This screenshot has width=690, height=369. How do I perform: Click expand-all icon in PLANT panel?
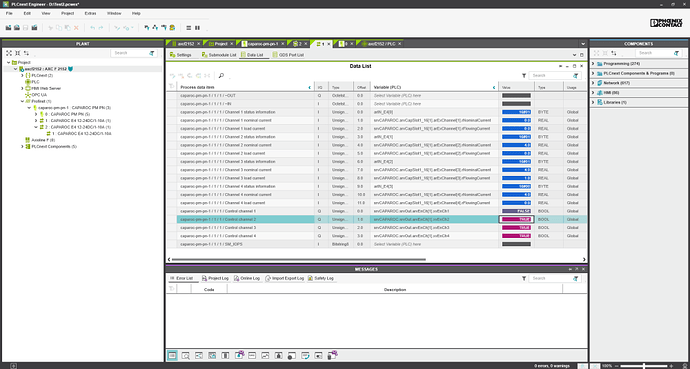tap(9, 53)
